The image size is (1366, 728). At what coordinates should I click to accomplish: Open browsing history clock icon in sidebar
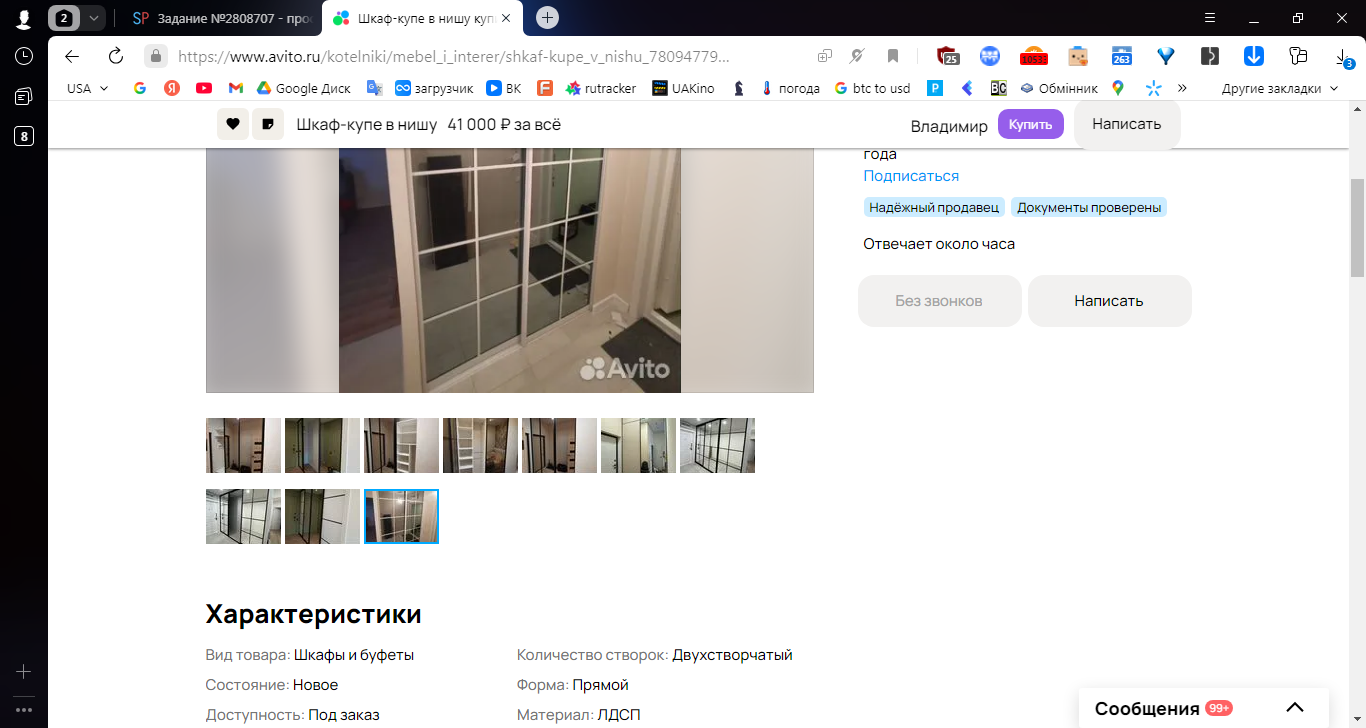pyautogui.click(x=24, y=56)
